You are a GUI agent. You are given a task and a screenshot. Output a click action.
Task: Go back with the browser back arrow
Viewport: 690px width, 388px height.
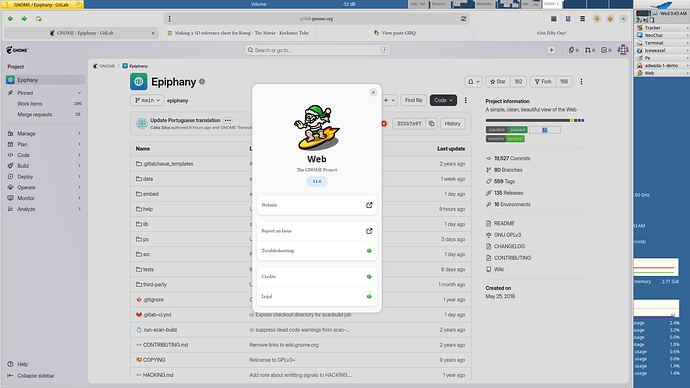coord(10,19)
